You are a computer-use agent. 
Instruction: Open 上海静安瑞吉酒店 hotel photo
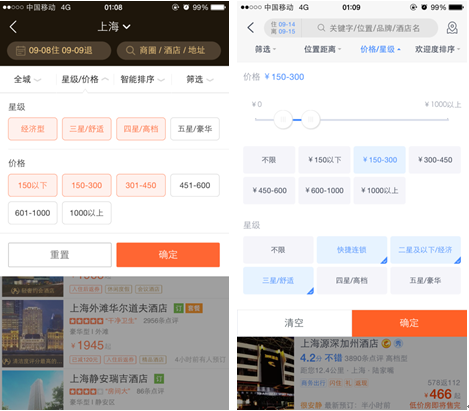coord(33,390)
